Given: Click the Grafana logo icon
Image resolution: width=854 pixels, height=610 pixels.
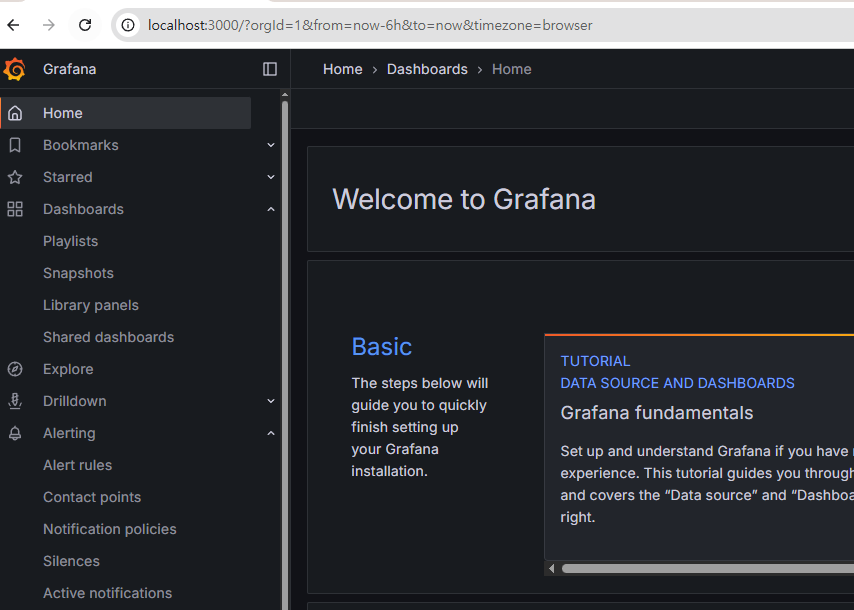Looking at the screenshot, I should 14,69.
